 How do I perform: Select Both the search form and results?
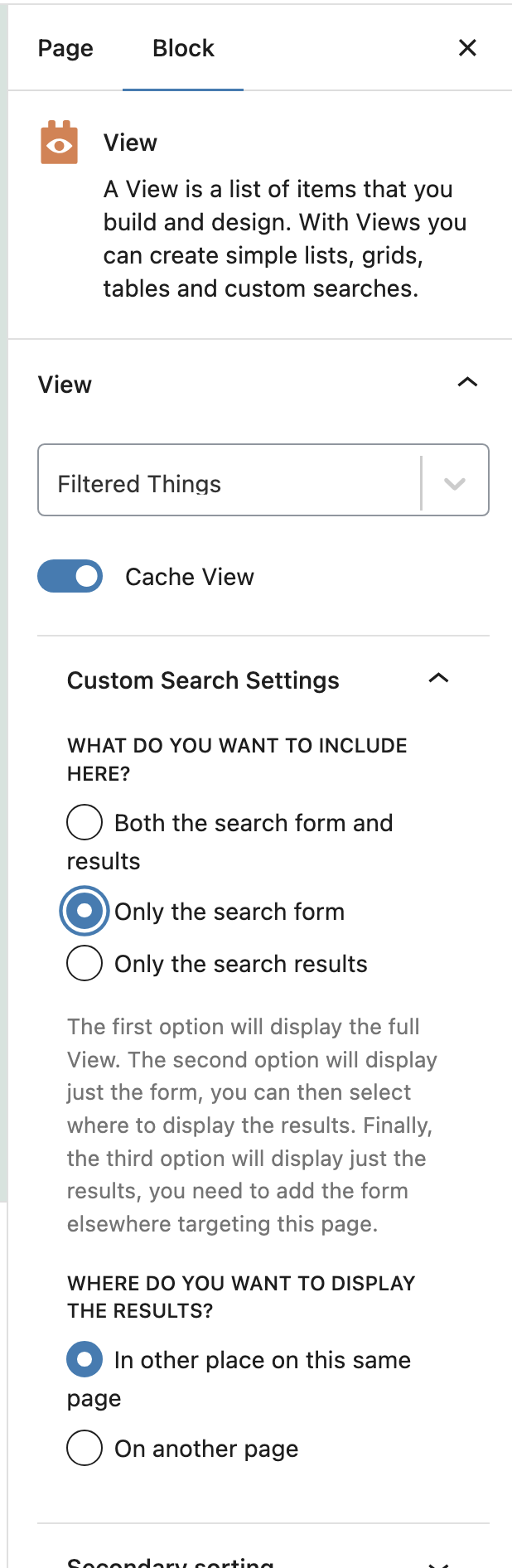point(85,823)
